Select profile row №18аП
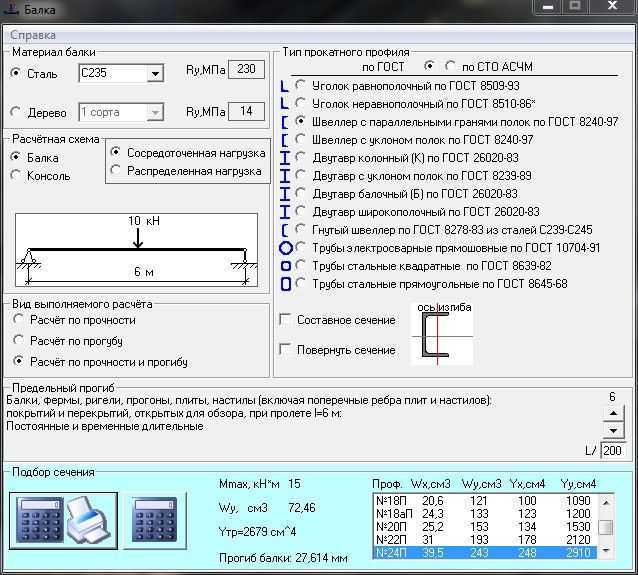638x575 pixels. [x=485, y=514]
